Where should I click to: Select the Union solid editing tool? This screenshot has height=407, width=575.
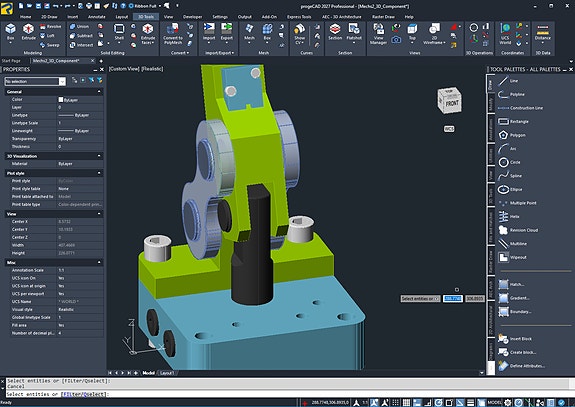[x=79, y=26]
